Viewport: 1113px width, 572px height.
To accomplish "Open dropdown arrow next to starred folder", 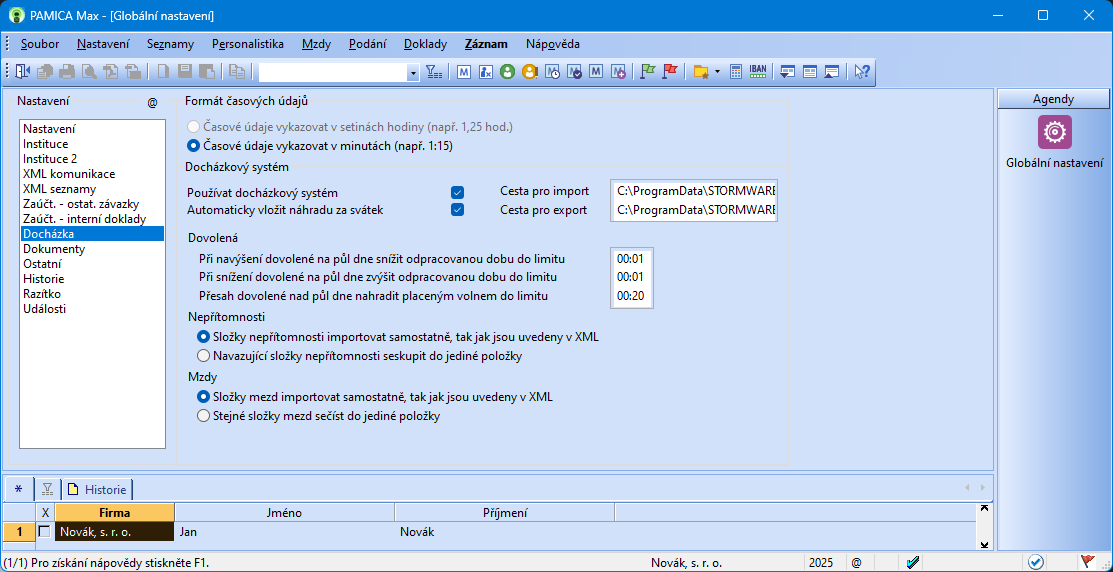I will click(x=718, y=72).
